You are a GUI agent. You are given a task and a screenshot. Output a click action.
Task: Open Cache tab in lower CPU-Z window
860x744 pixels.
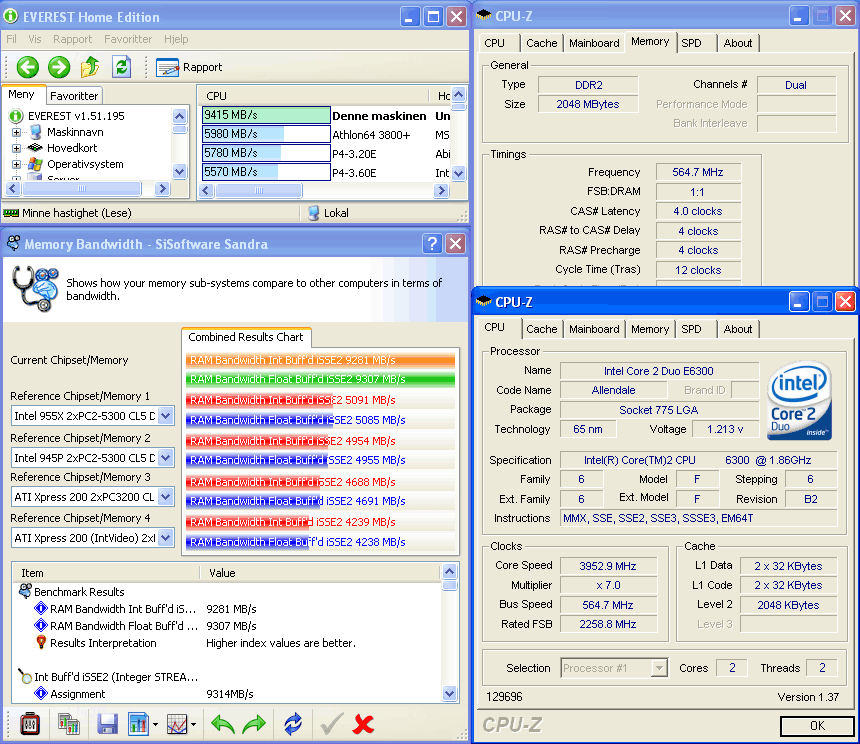tap(541, 329)
